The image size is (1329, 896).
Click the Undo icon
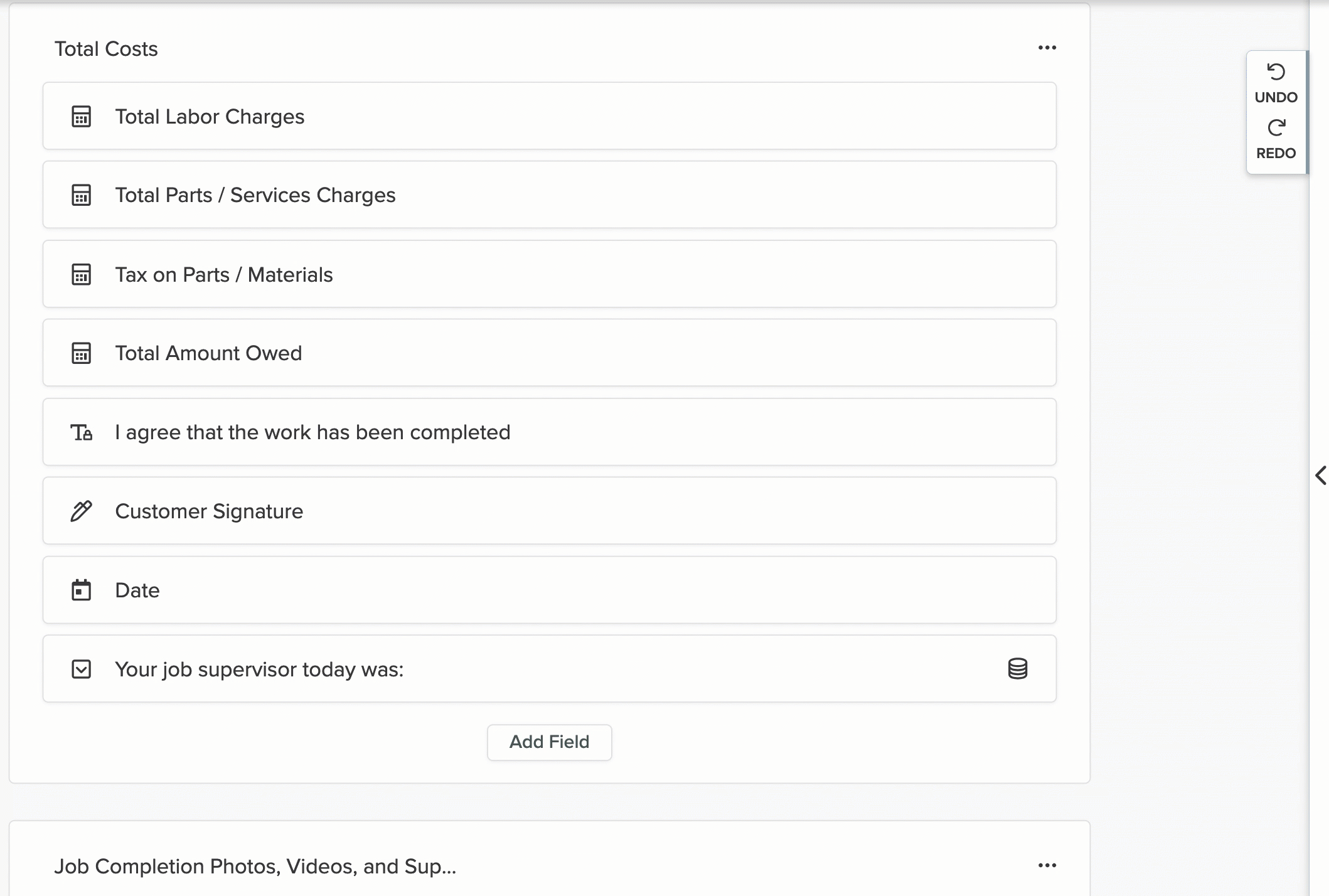(x=1276, y=72)
